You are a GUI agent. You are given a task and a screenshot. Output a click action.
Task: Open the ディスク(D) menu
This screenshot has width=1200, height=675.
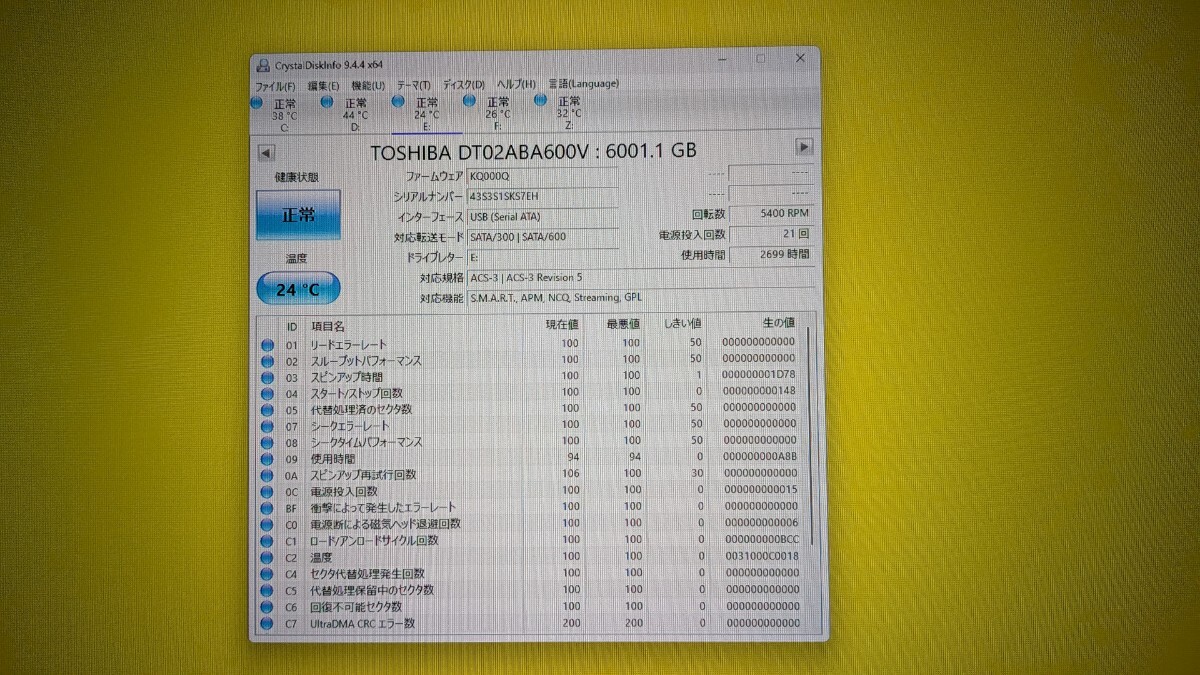coord(464,85)
